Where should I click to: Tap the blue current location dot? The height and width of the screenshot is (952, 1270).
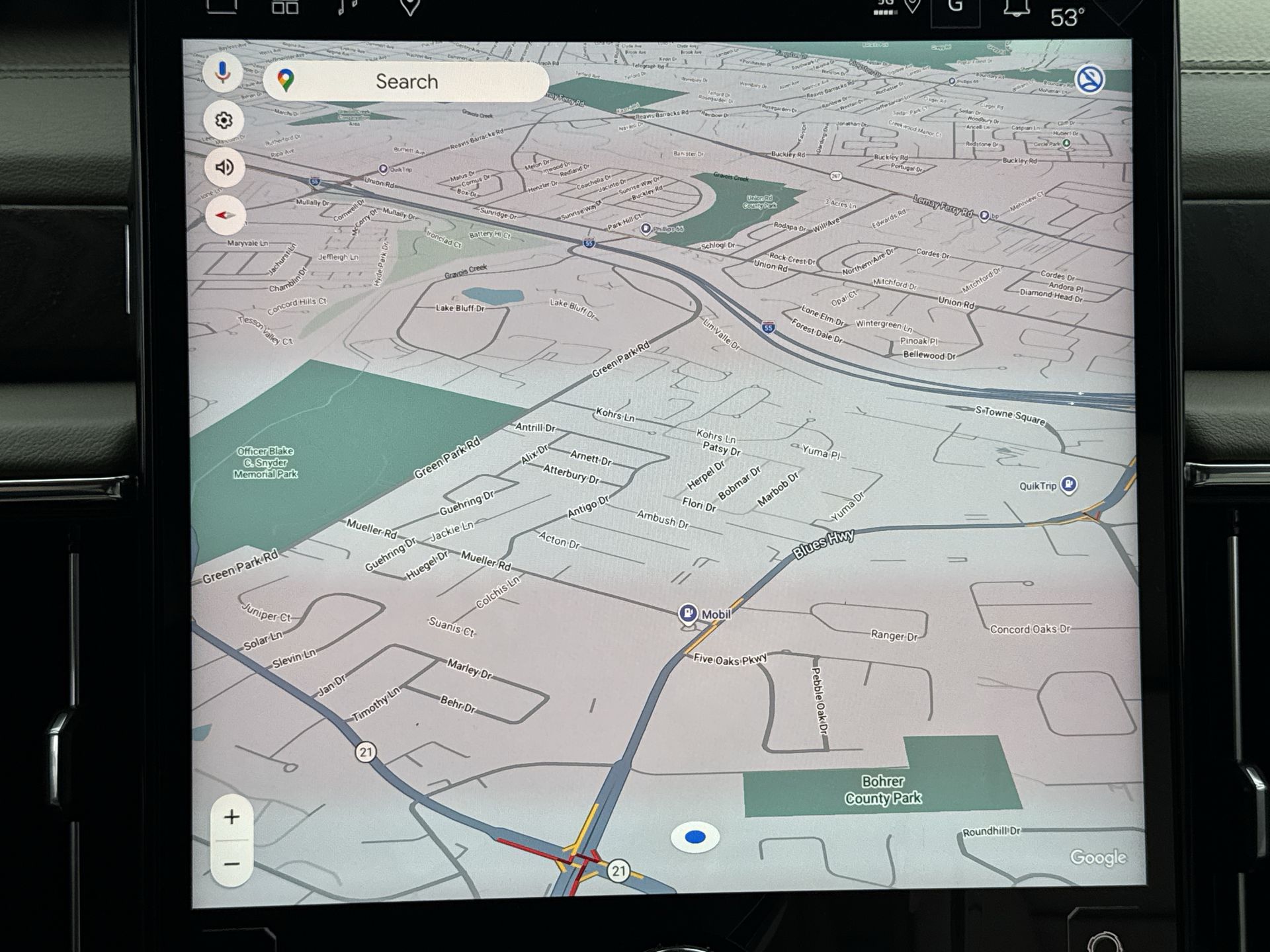(695, 838)
